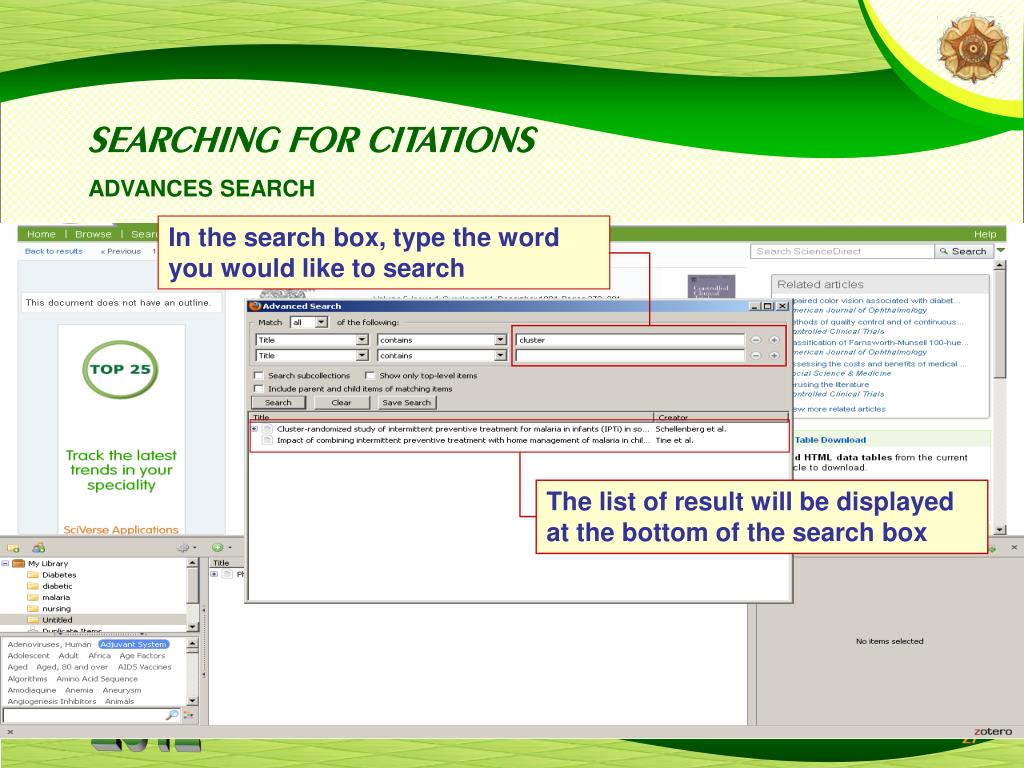This screenshot has height=768, width=1024.
Task: Sort results by Creator column
Action: coord(721,417)
